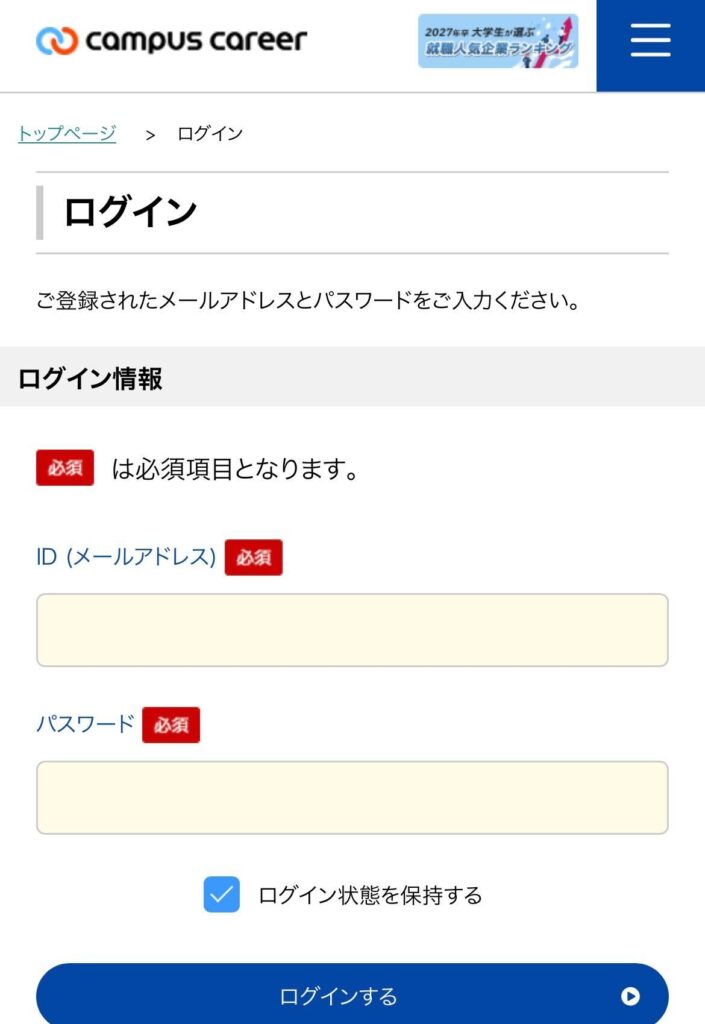Focus the パスワード input field
Viewport: 705px width, 1024px height.
[352, 797]
